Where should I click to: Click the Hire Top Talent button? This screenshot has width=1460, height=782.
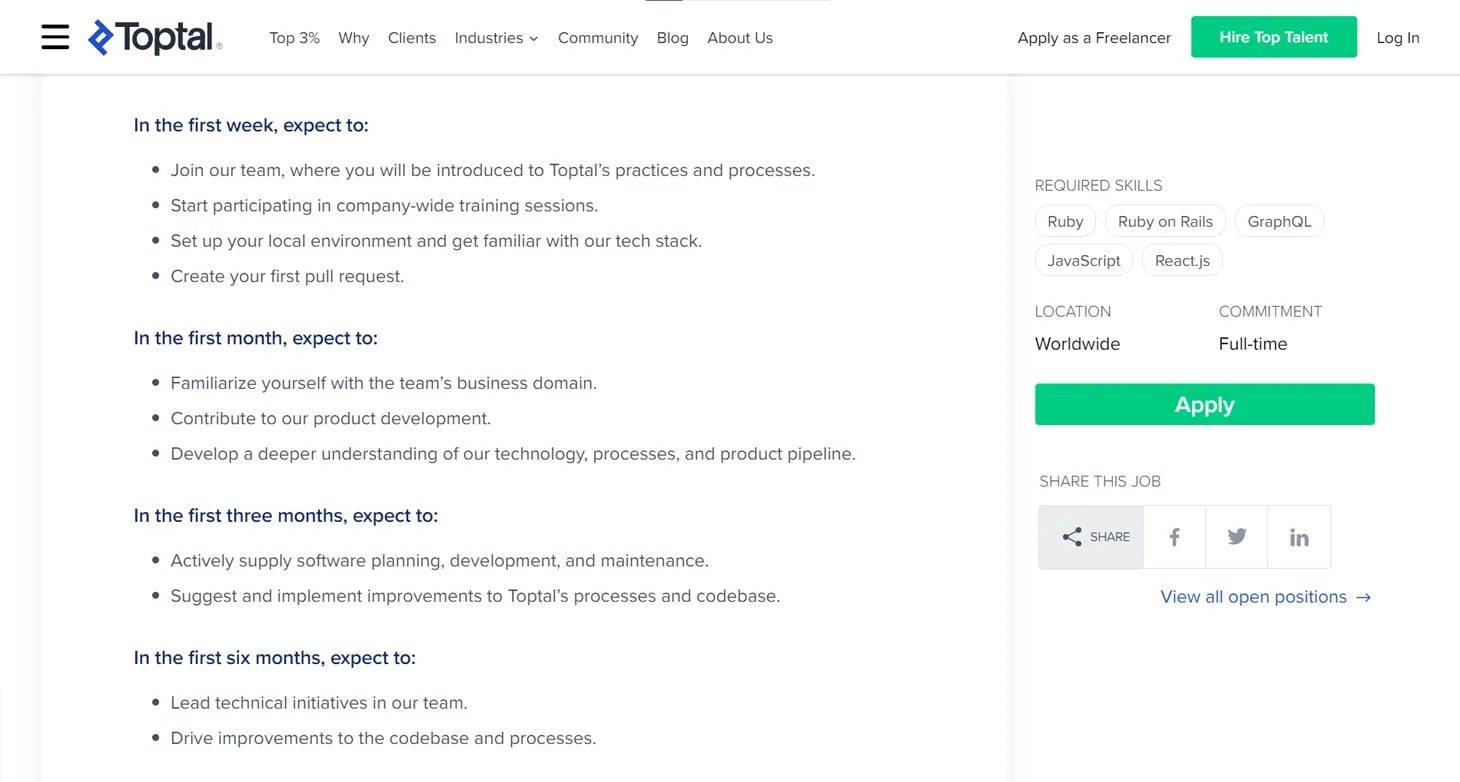(x=1273, y=36)
